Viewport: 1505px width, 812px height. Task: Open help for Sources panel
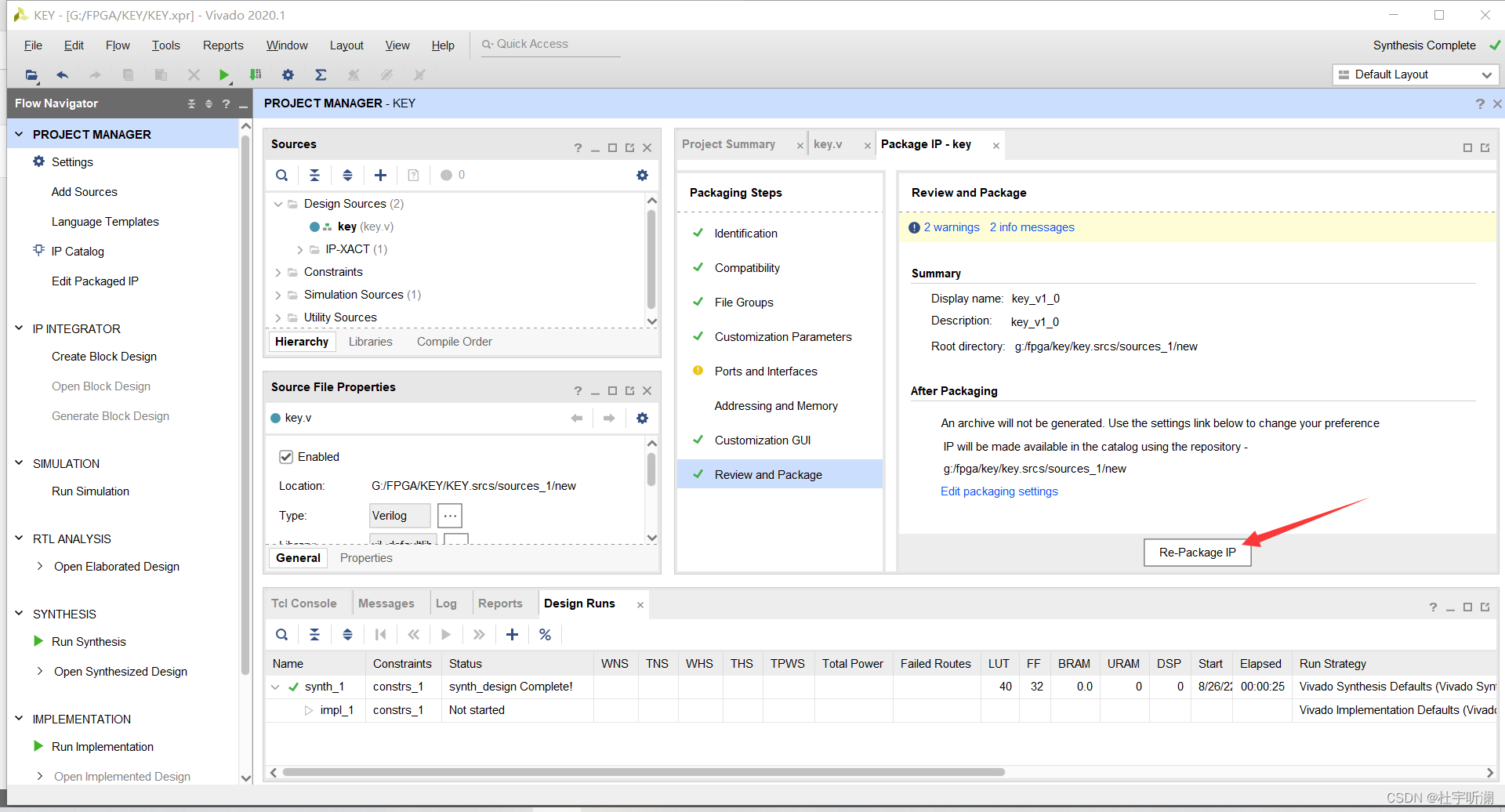coord(578,148)
